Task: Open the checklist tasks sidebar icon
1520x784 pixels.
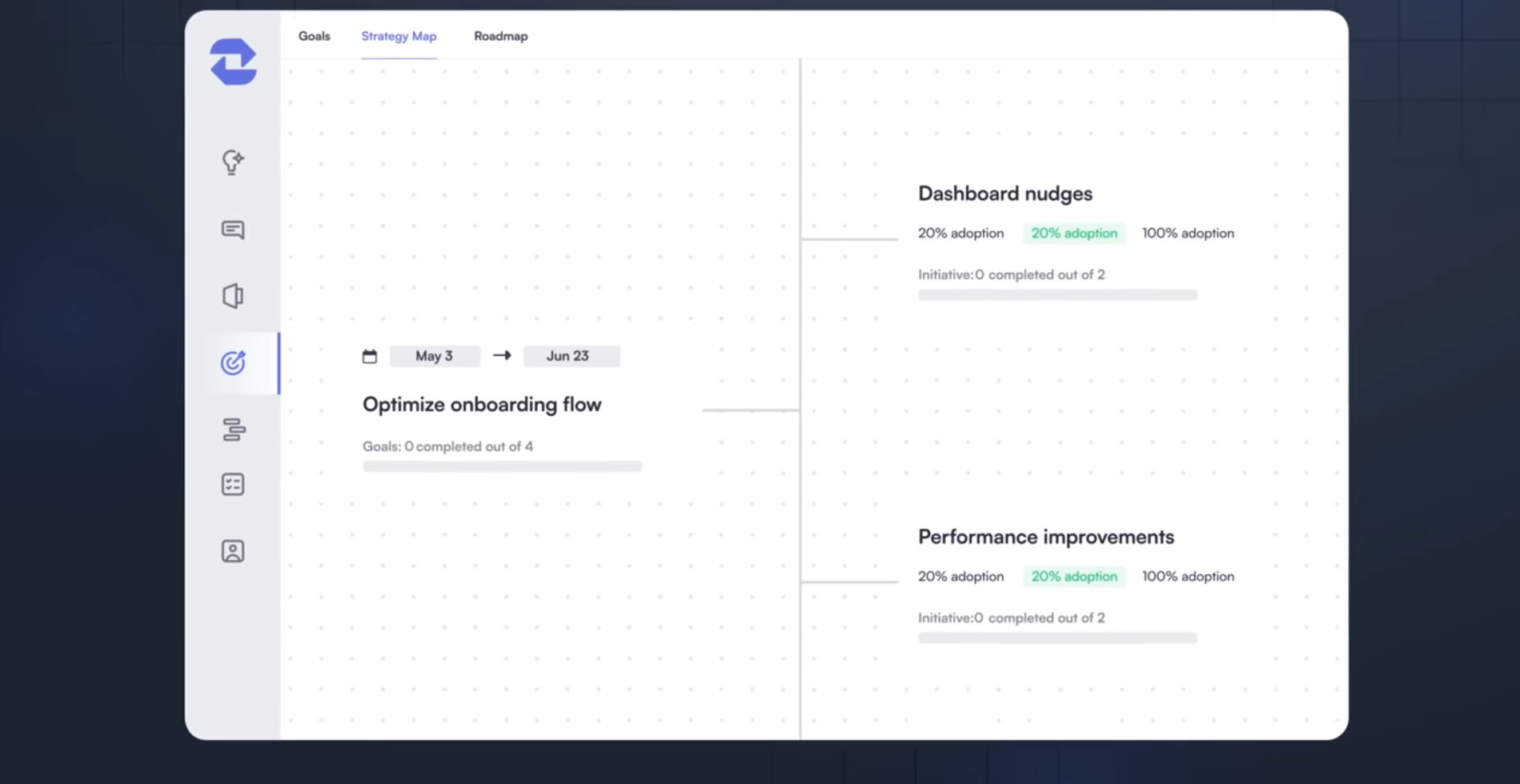Action: pyautogui.click(x=233, y=484)
